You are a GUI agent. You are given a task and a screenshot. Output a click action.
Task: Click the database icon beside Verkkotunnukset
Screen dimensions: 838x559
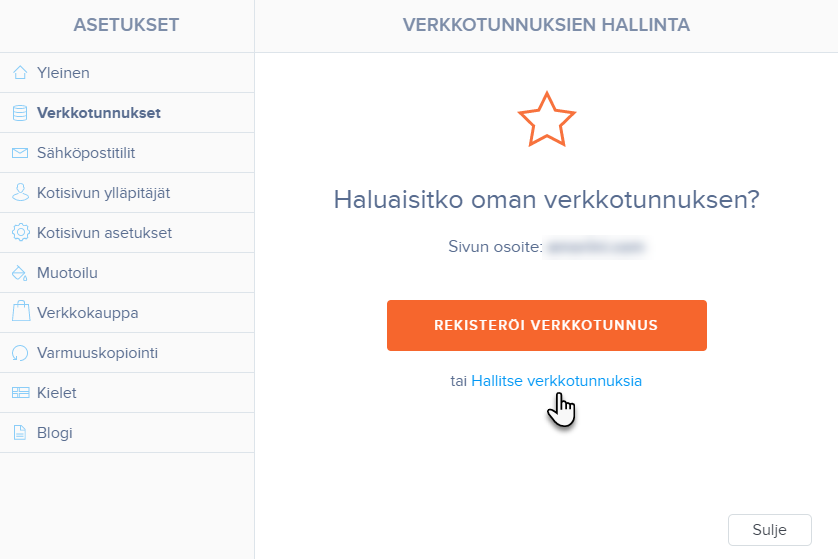[x=20, y=113]
